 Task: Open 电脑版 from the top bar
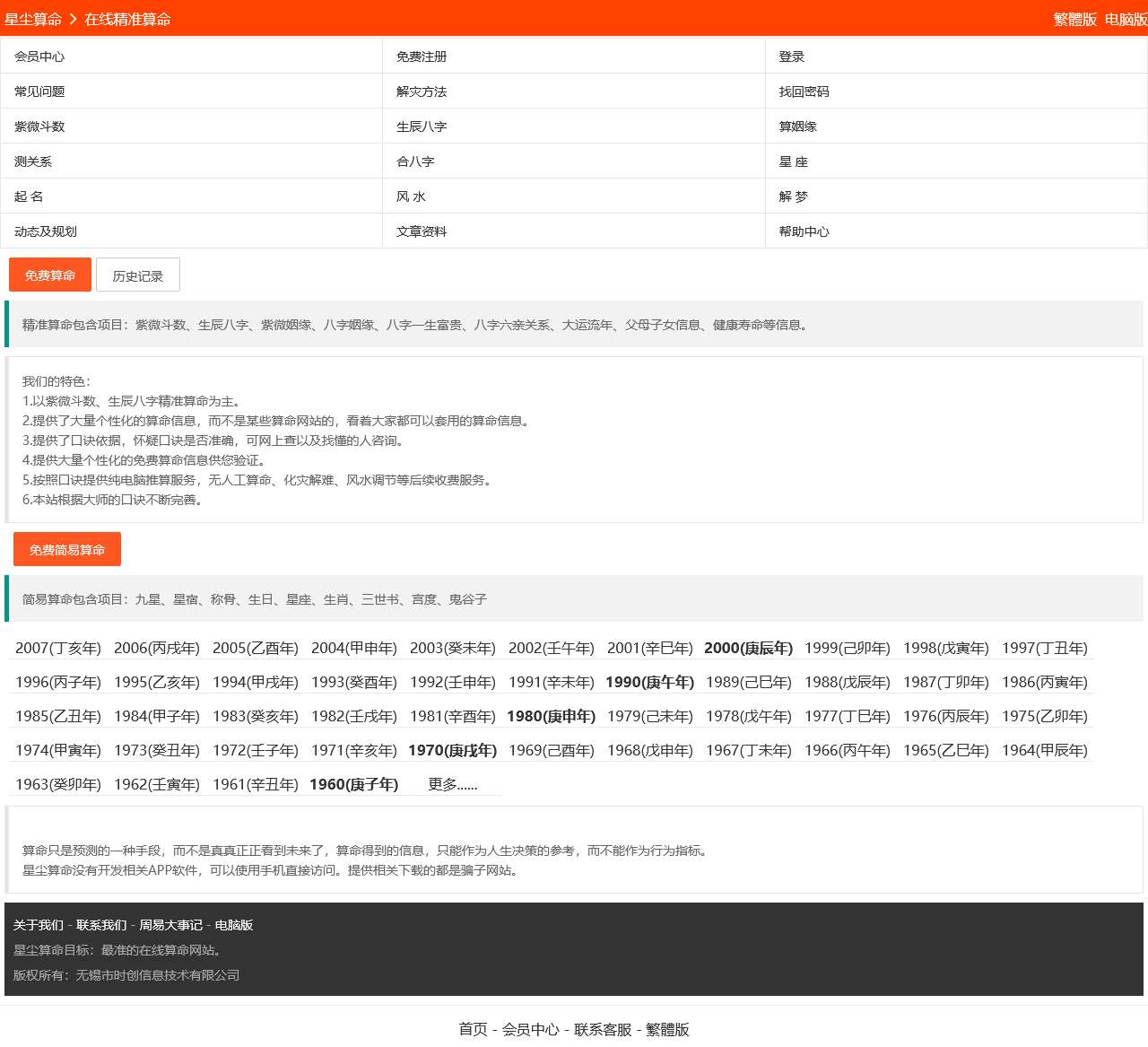pyautogui.click(x=1125, y=19)
